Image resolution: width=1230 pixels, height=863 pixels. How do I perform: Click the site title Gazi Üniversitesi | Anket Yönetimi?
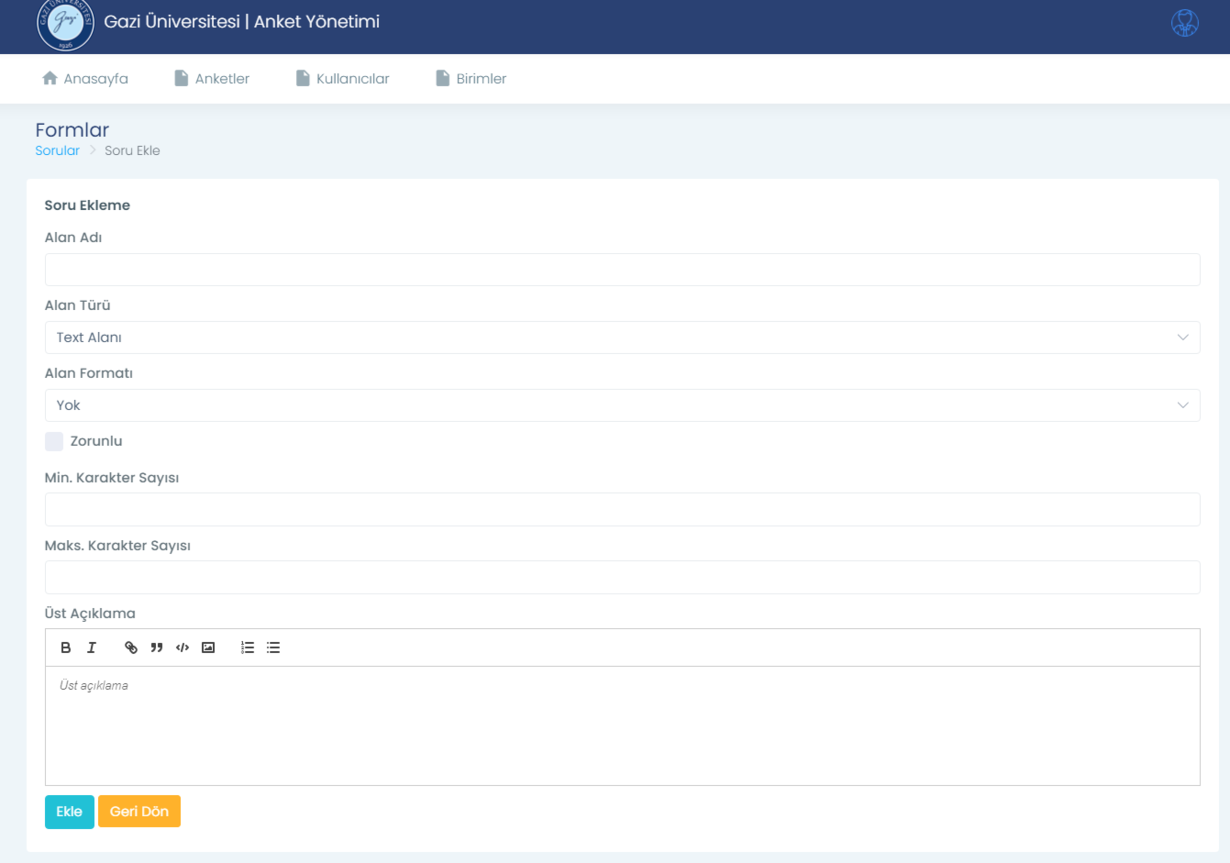click(x=242, y=22)
